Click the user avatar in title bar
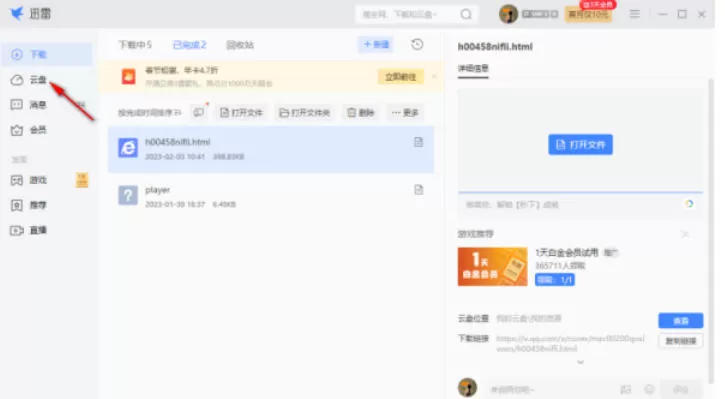 (x=508, y=14)
